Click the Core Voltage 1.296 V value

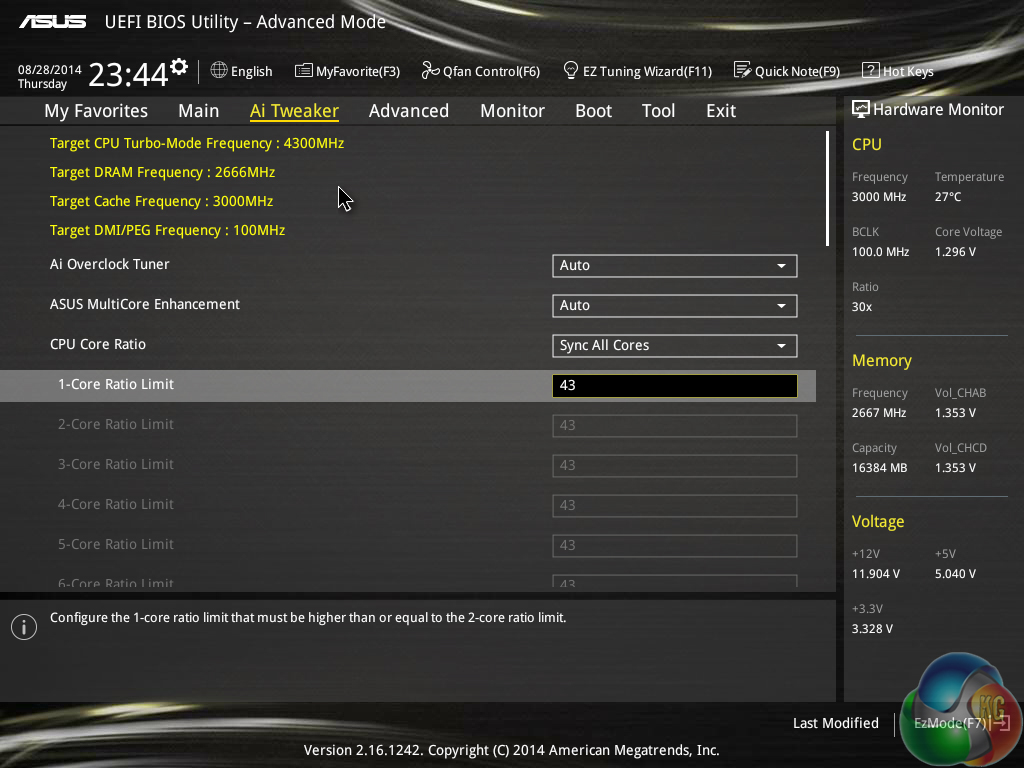[955, 251]
